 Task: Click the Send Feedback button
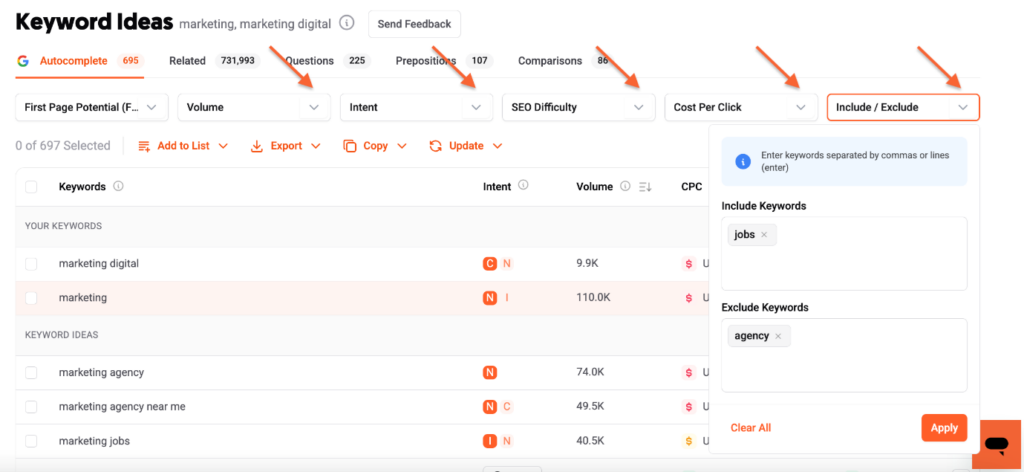414,24
